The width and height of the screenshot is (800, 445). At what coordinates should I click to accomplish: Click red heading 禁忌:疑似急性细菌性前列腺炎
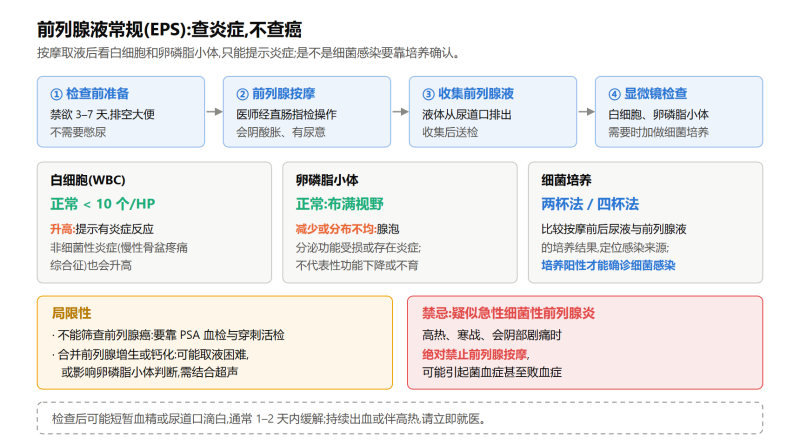[508, 313]
